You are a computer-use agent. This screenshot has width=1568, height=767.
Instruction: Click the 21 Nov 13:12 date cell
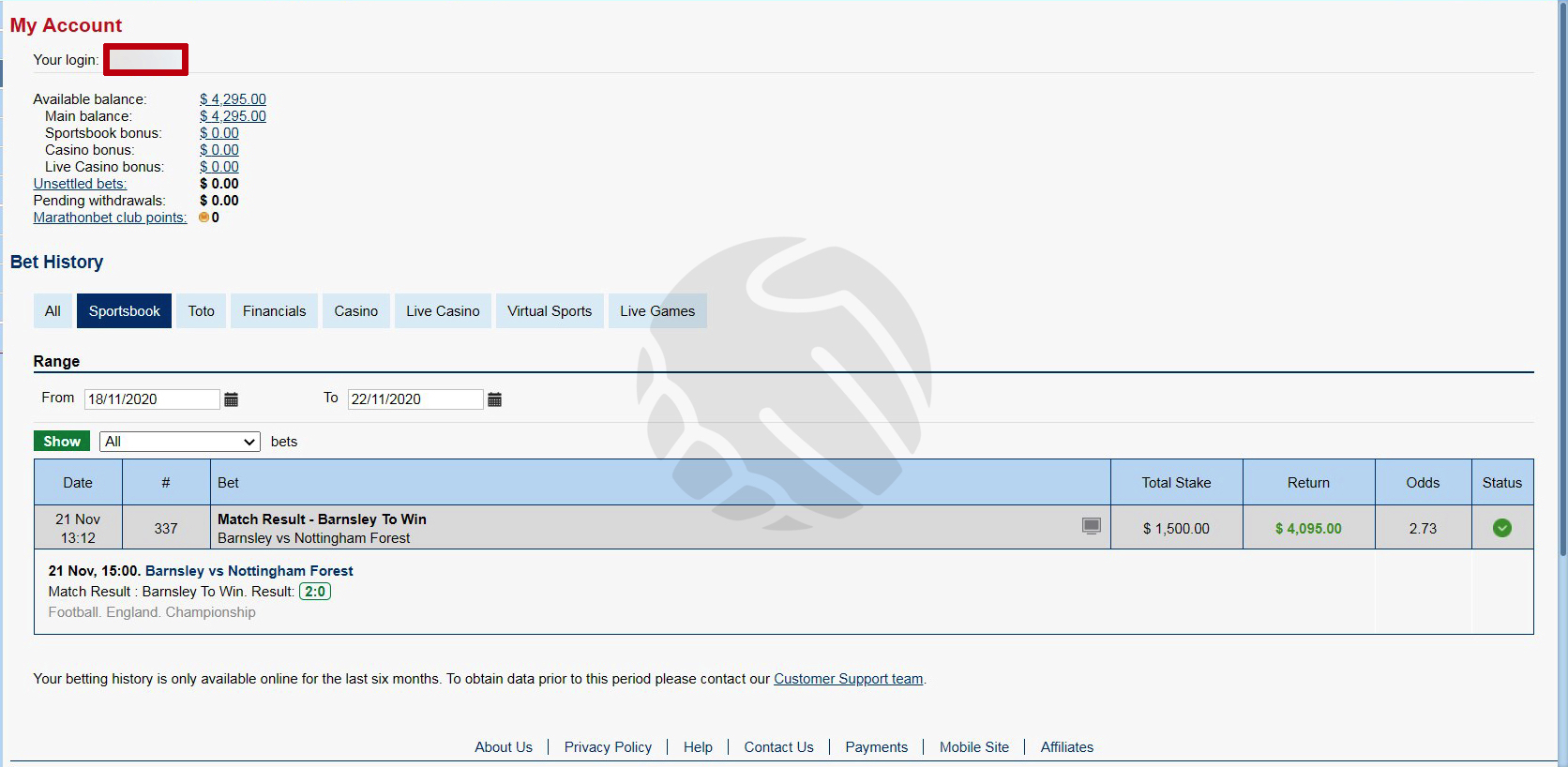coord(78,528)
